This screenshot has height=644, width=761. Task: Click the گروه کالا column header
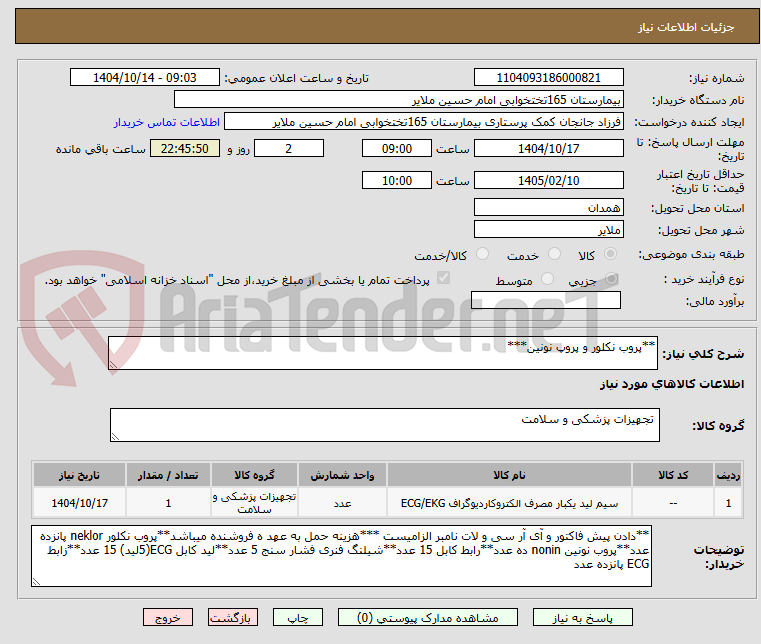pyautogui.click(x=254, y=475)
